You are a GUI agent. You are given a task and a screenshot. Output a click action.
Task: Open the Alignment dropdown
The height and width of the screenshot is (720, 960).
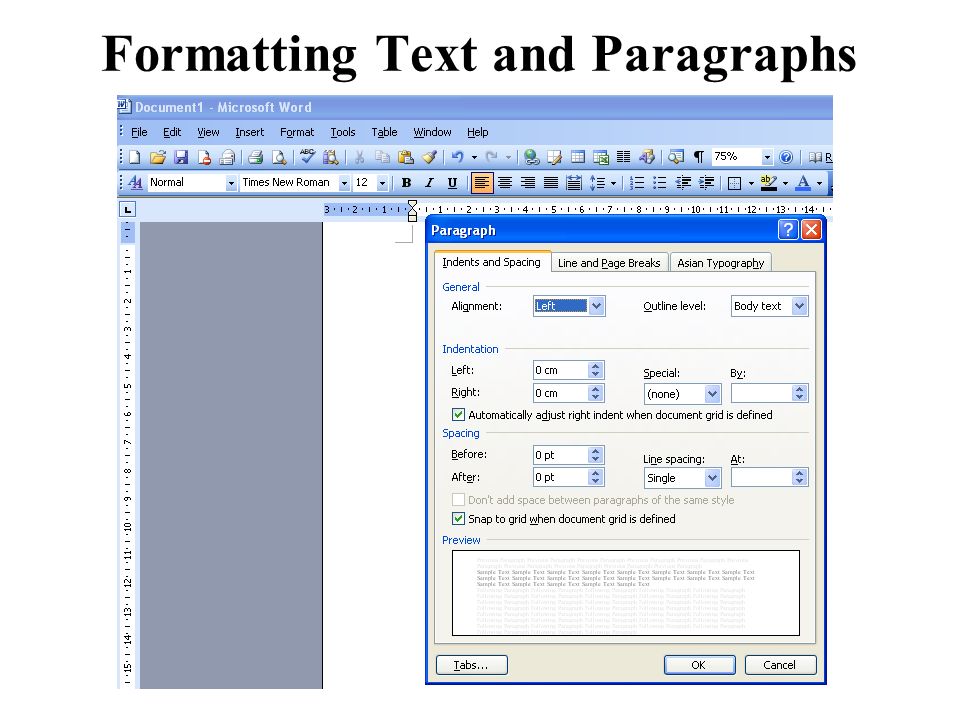point(597,306)
